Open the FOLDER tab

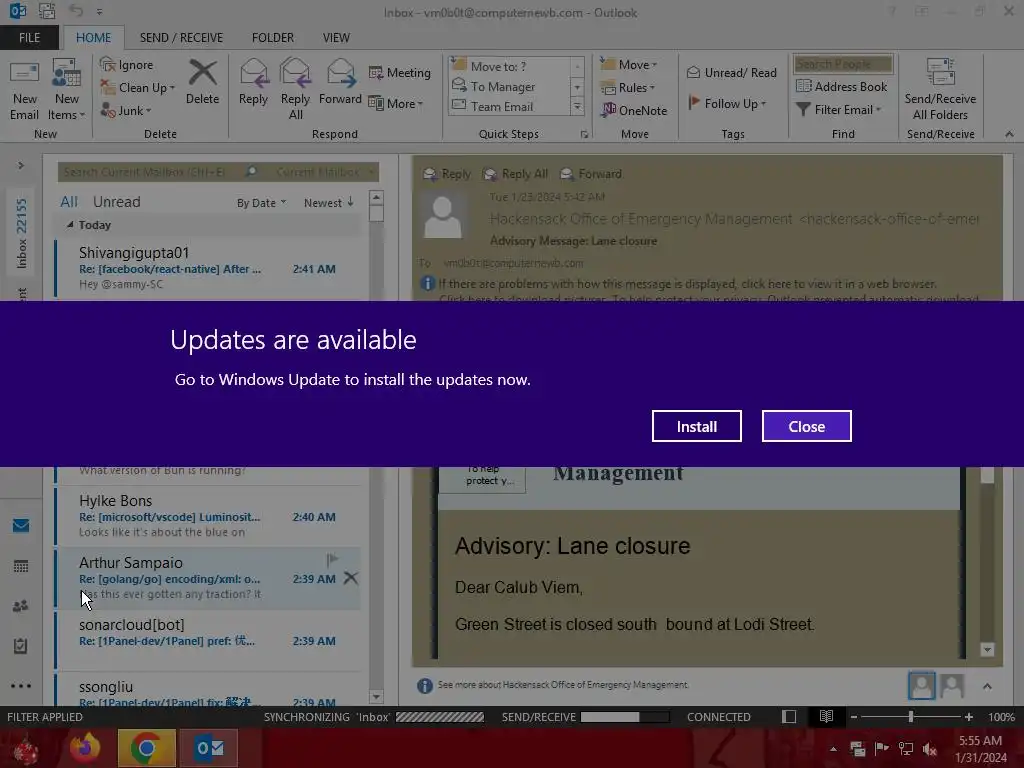[272, 38]
